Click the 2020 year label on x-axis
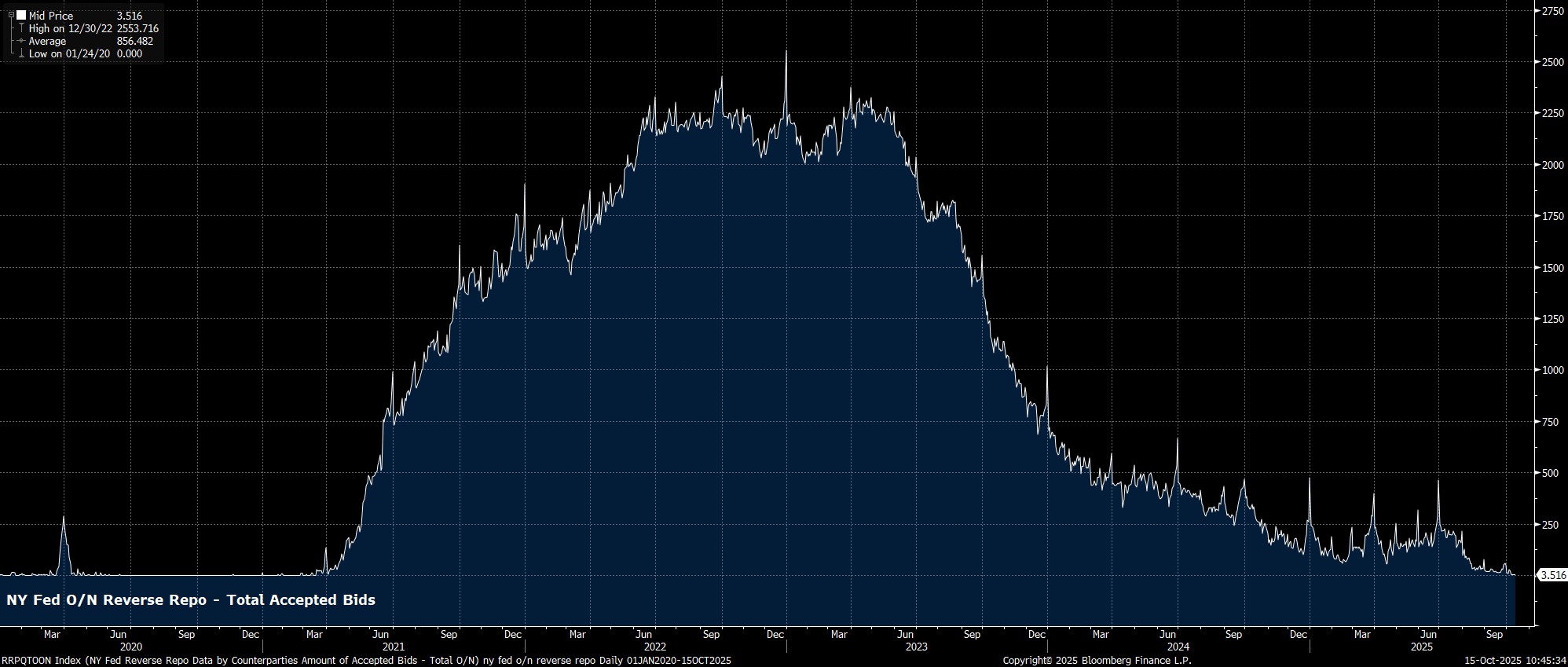The height and width of the screenshot is (667, 1568). point(130,647)
